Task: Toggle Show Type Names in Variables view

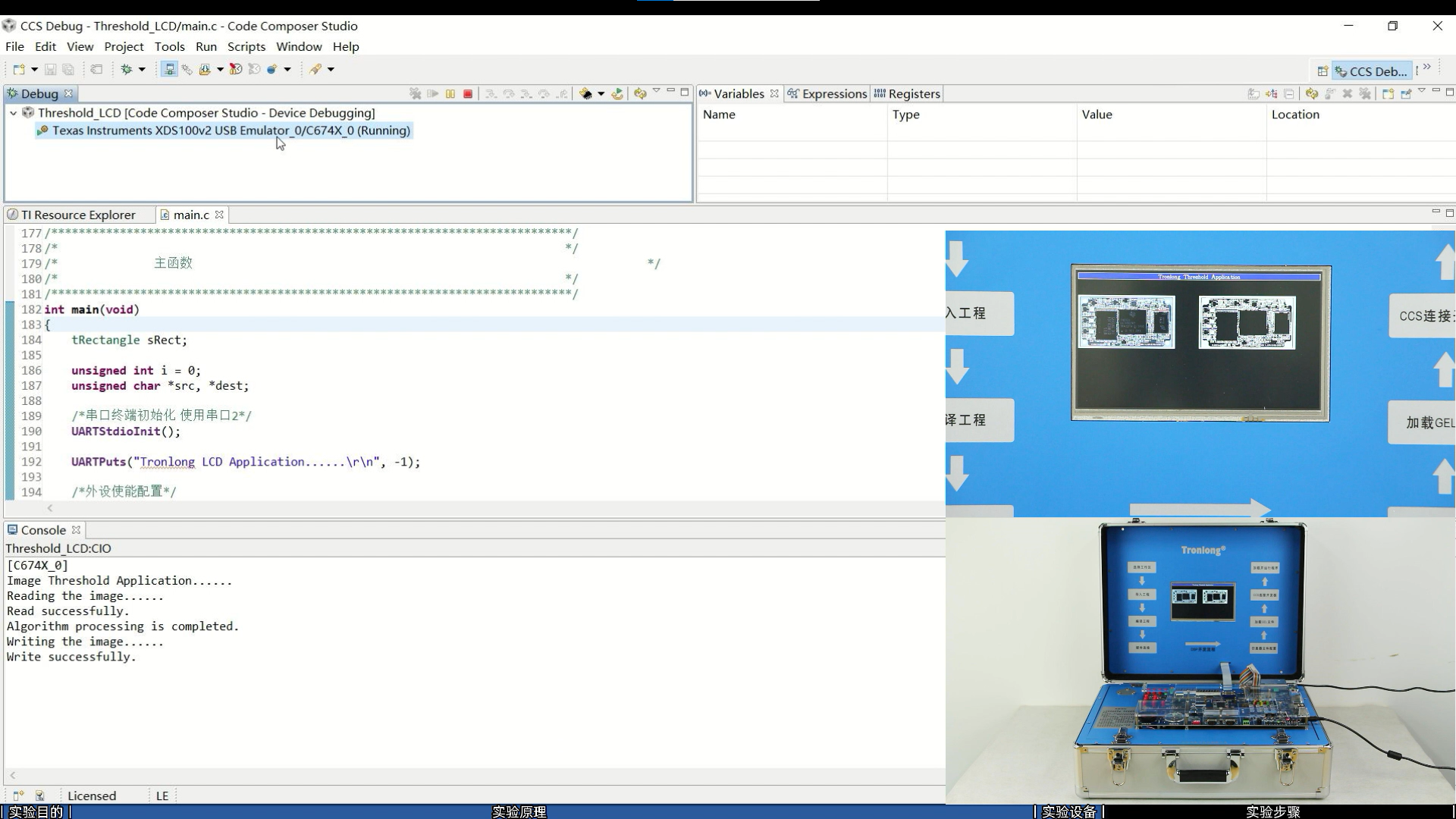Action: (1254, 93)
